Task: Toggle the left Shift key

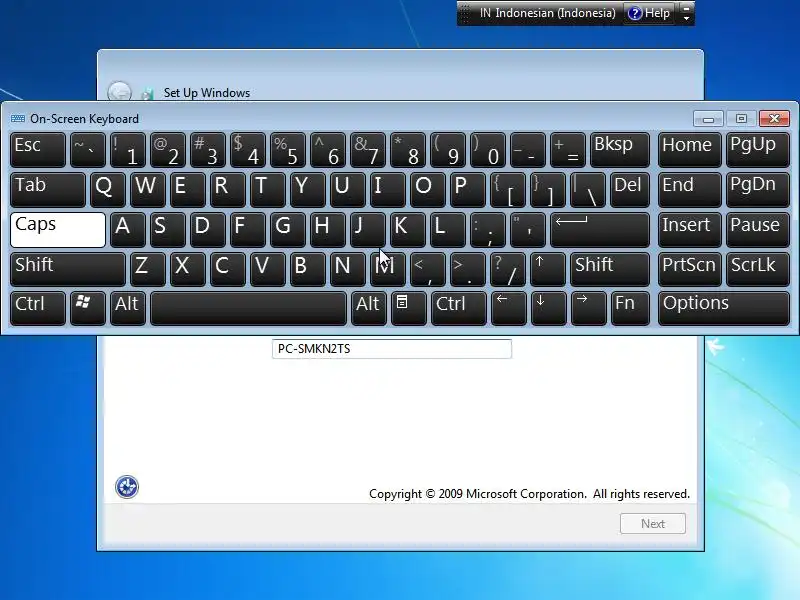Action: pyautogui.click(x=67, y=269)
